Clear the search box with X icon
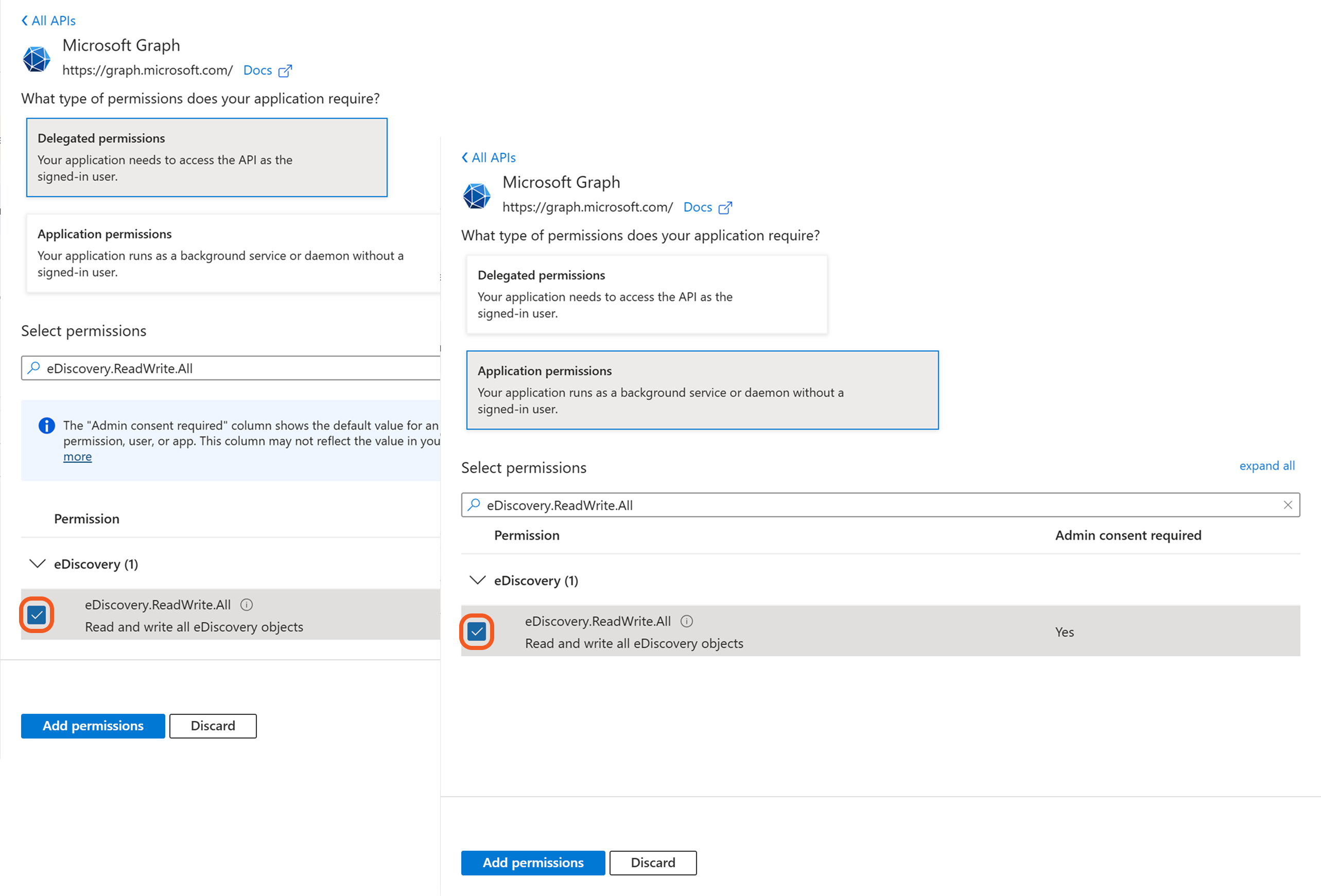The height and width of the screenshot is (896, 1321). click(x=1288, y=504)
